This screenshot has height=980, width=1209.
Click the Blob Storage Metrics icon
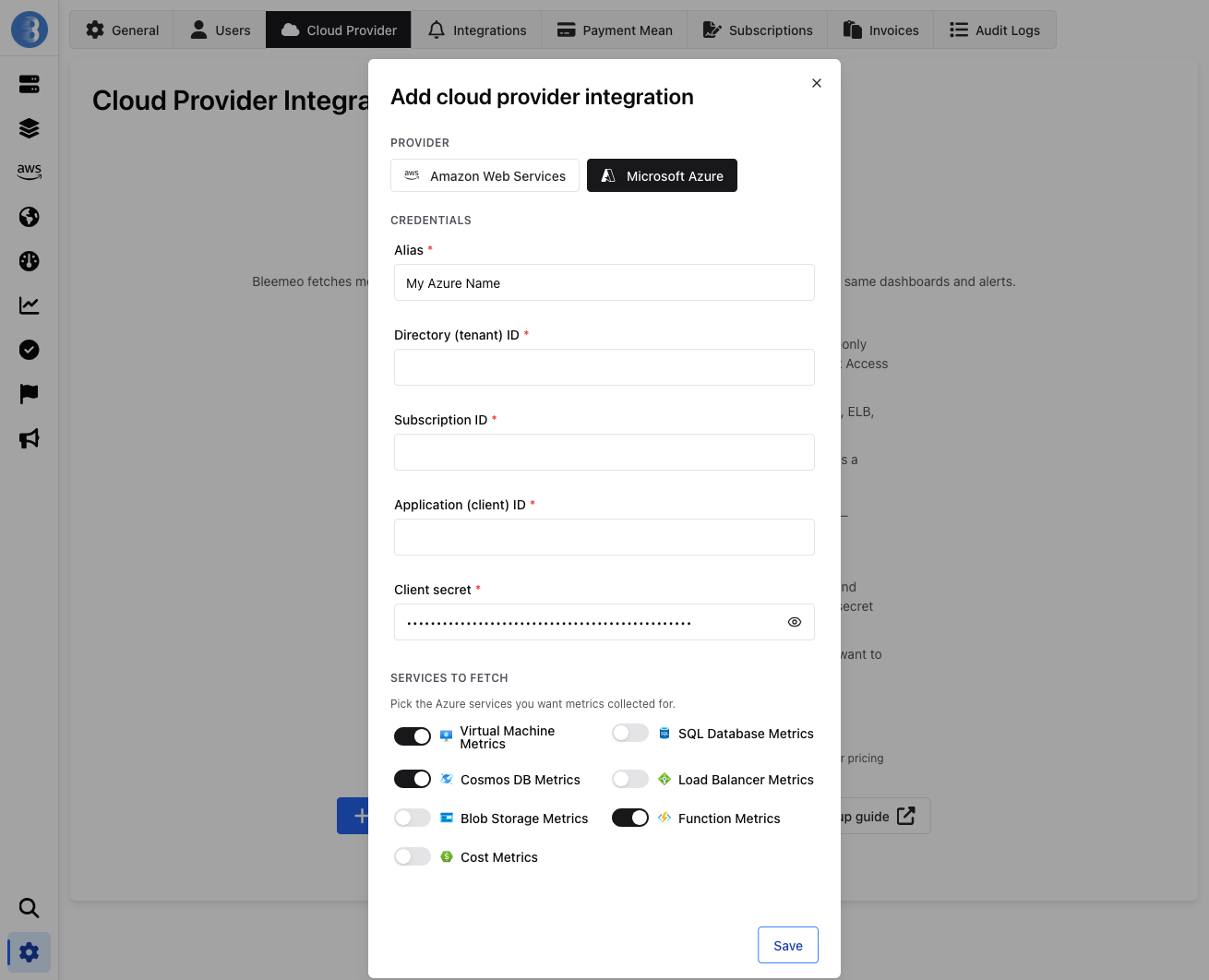[446, 818]
